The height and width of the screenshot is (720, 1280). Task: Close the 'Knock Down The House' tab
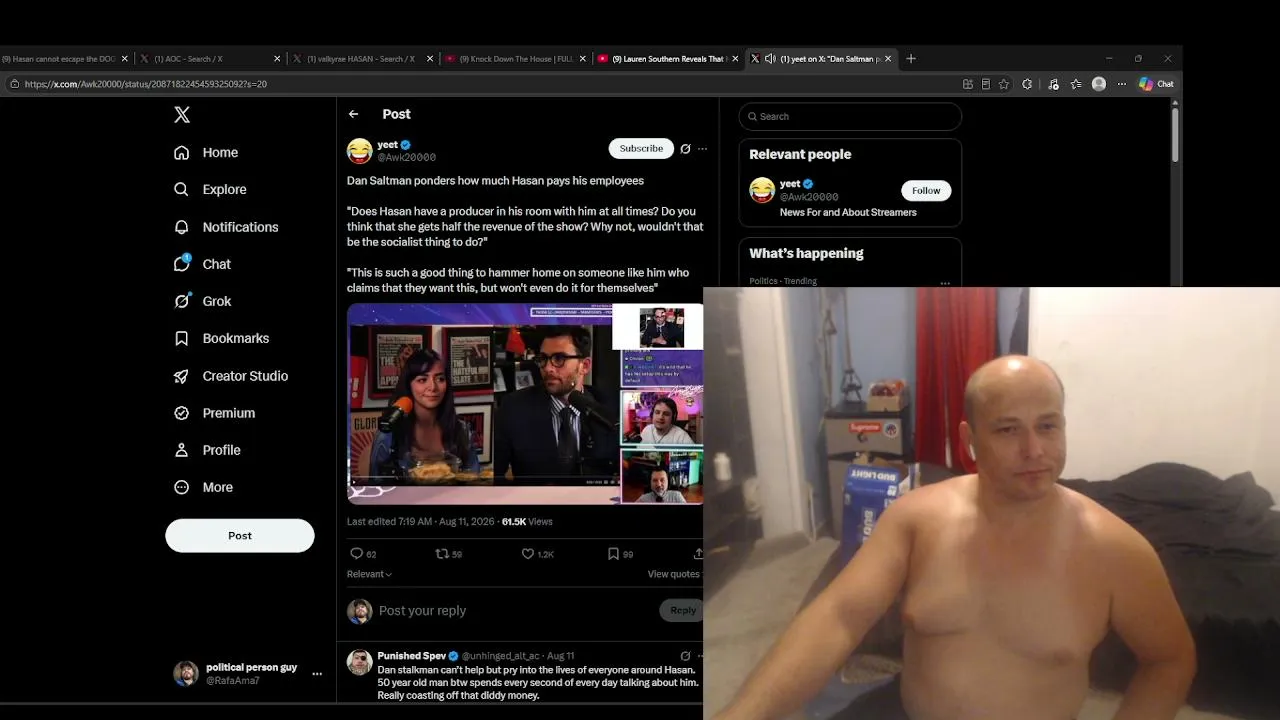[x=583, y=59]
